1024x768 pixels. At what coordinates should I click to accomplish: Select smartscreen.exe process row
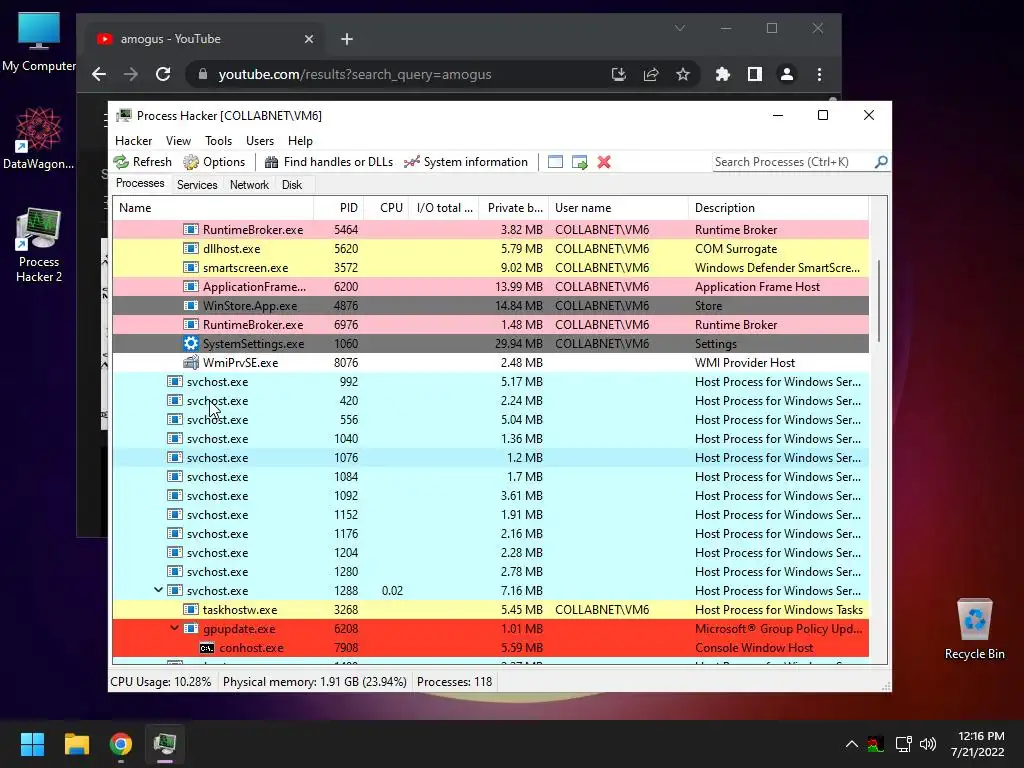point(491,268)
